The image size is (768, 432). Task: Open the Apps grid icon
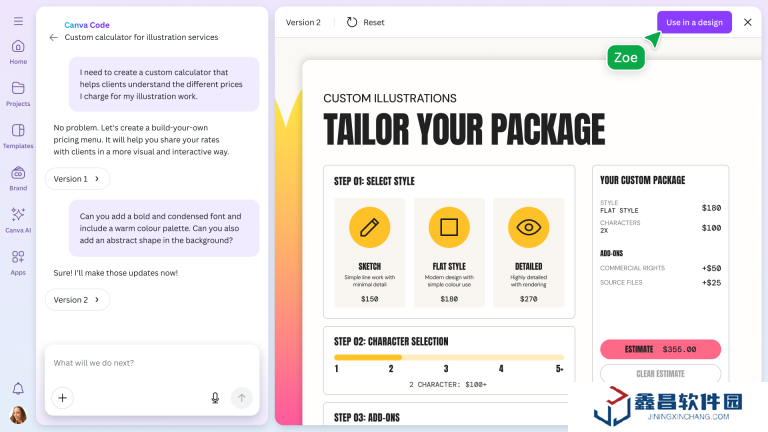pos(18,262)
